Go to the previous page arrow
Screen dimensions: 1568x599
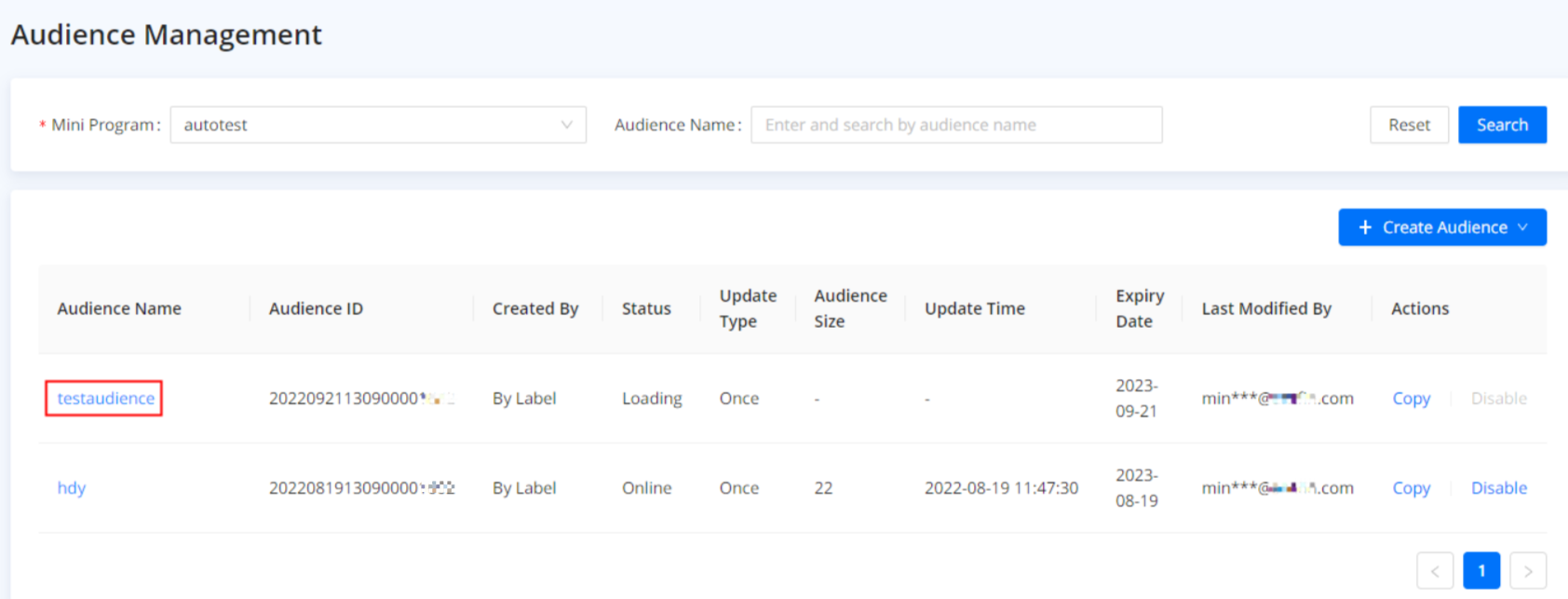[x=1434, y=571]
